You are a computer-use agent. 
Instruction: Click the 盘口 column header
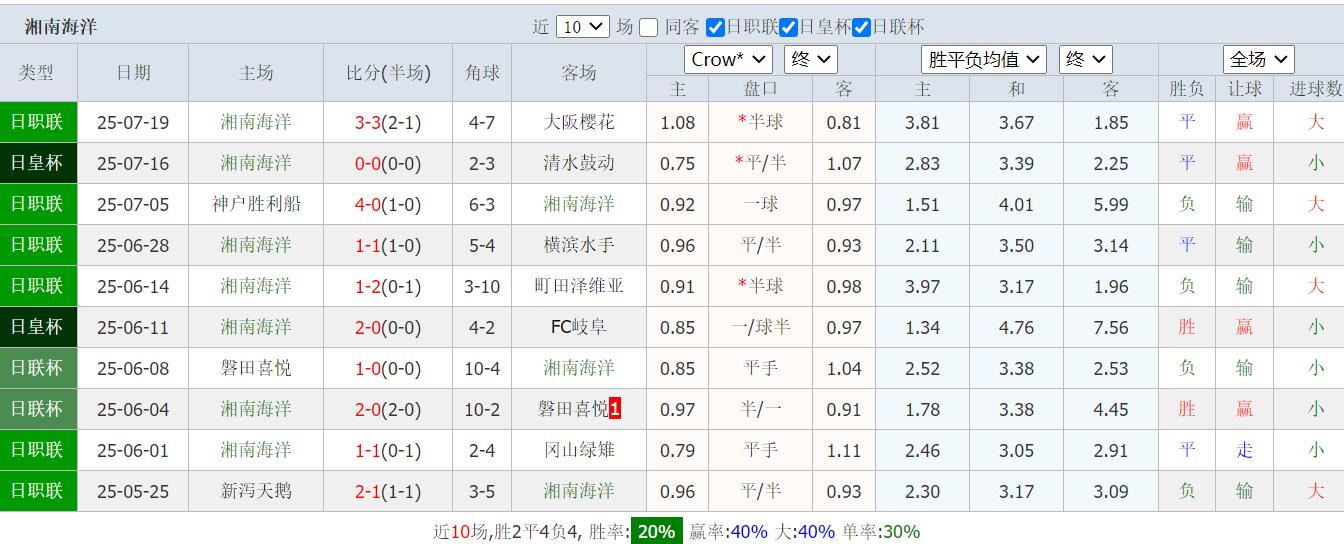(761, 89)
